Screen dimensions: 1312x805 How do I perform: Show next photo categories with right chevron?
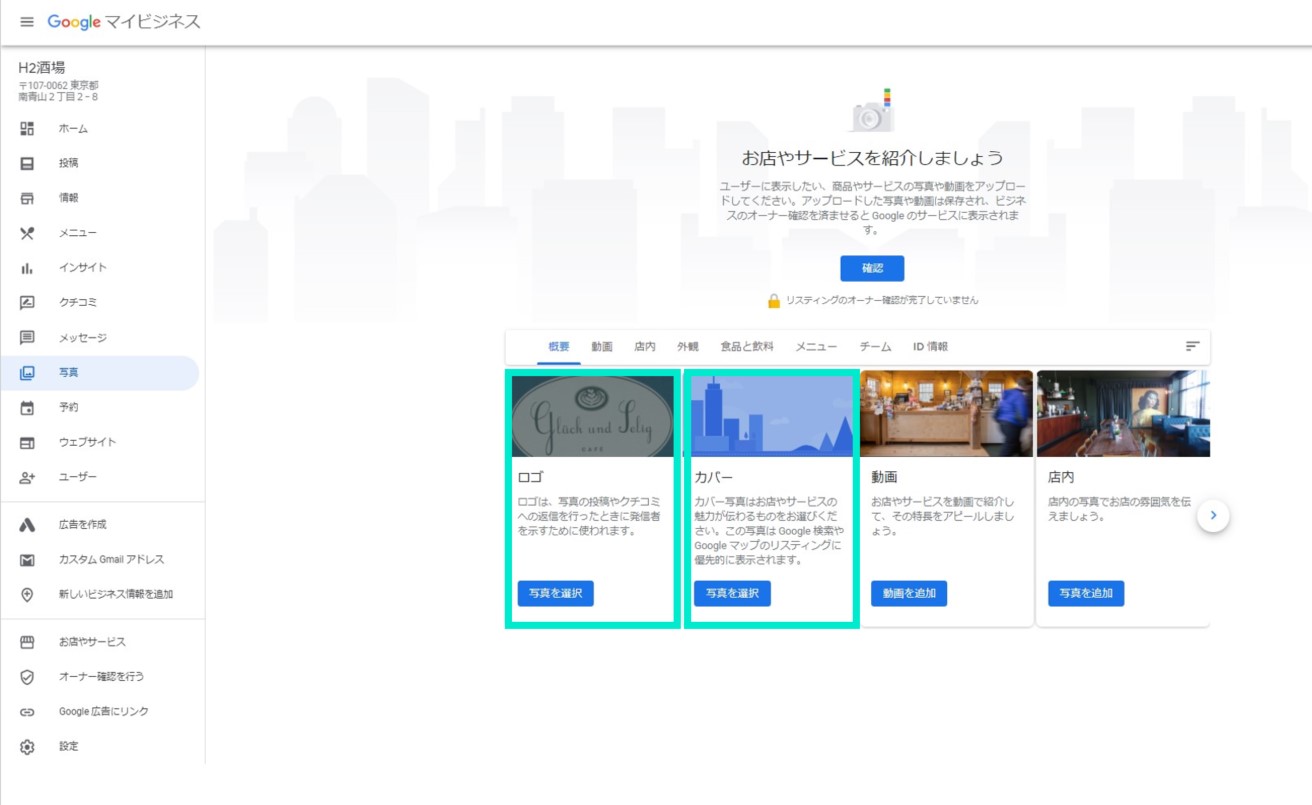[x=1213, y=515]
